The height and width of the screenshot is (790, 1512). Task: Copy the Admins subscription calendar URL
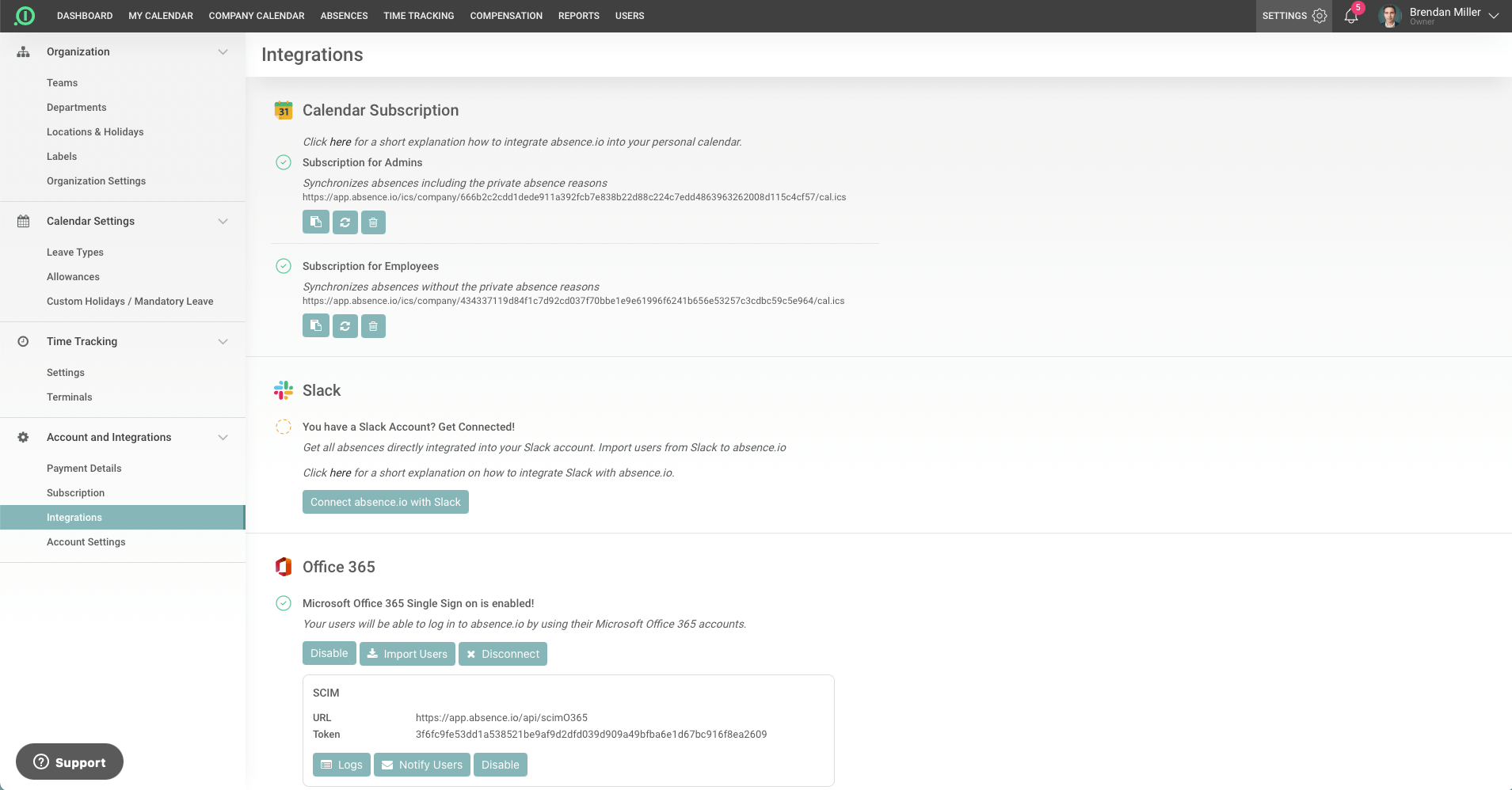[315, 222]
